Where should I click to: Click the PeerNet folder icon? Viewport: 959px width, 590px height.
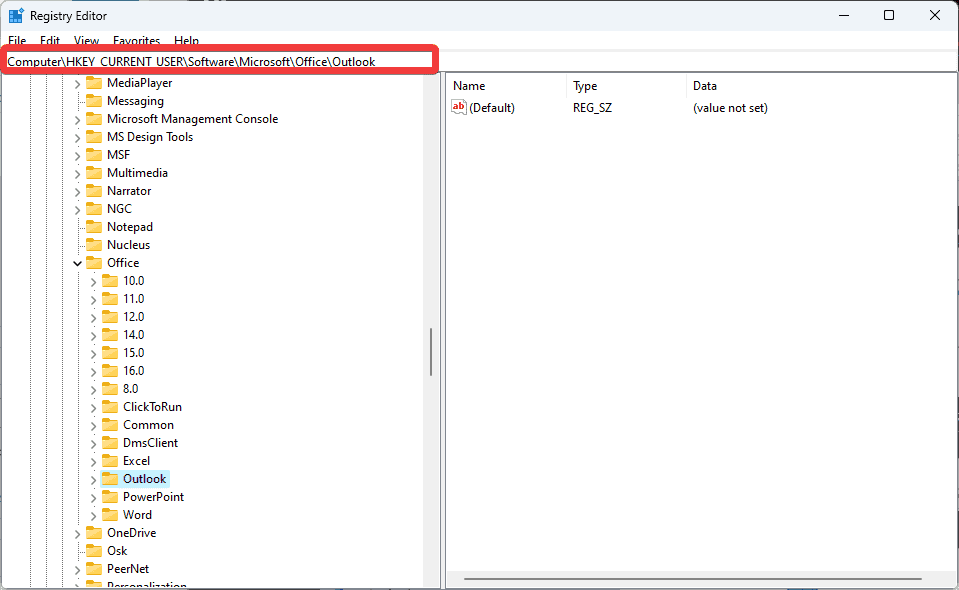click(x=94, y=569)
